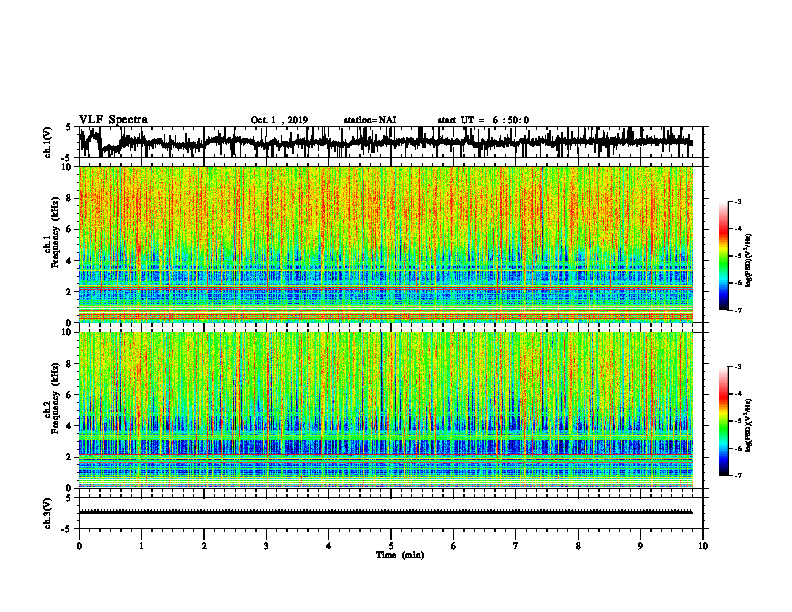Click bottom time-axis tick label "7"

click(x=516, y=546)
